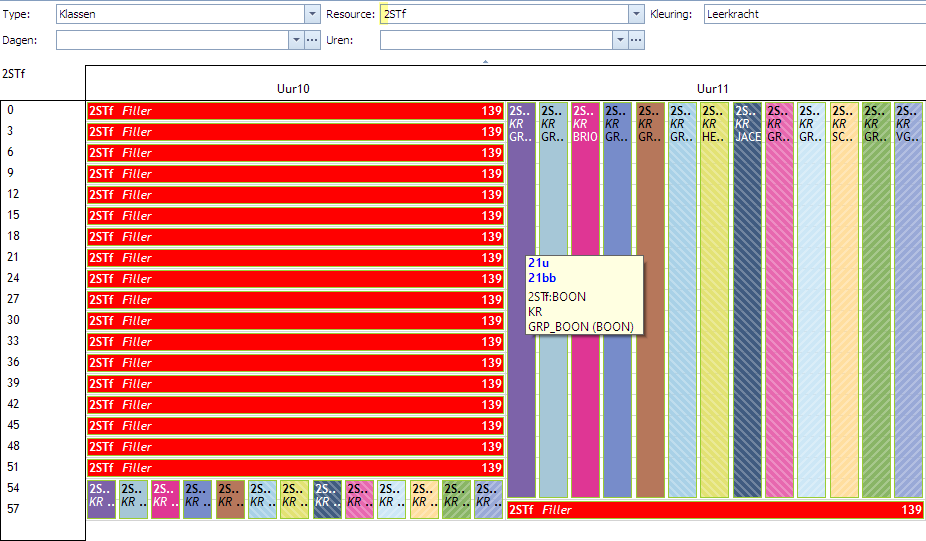Click the row label 54

pos(14,488)
